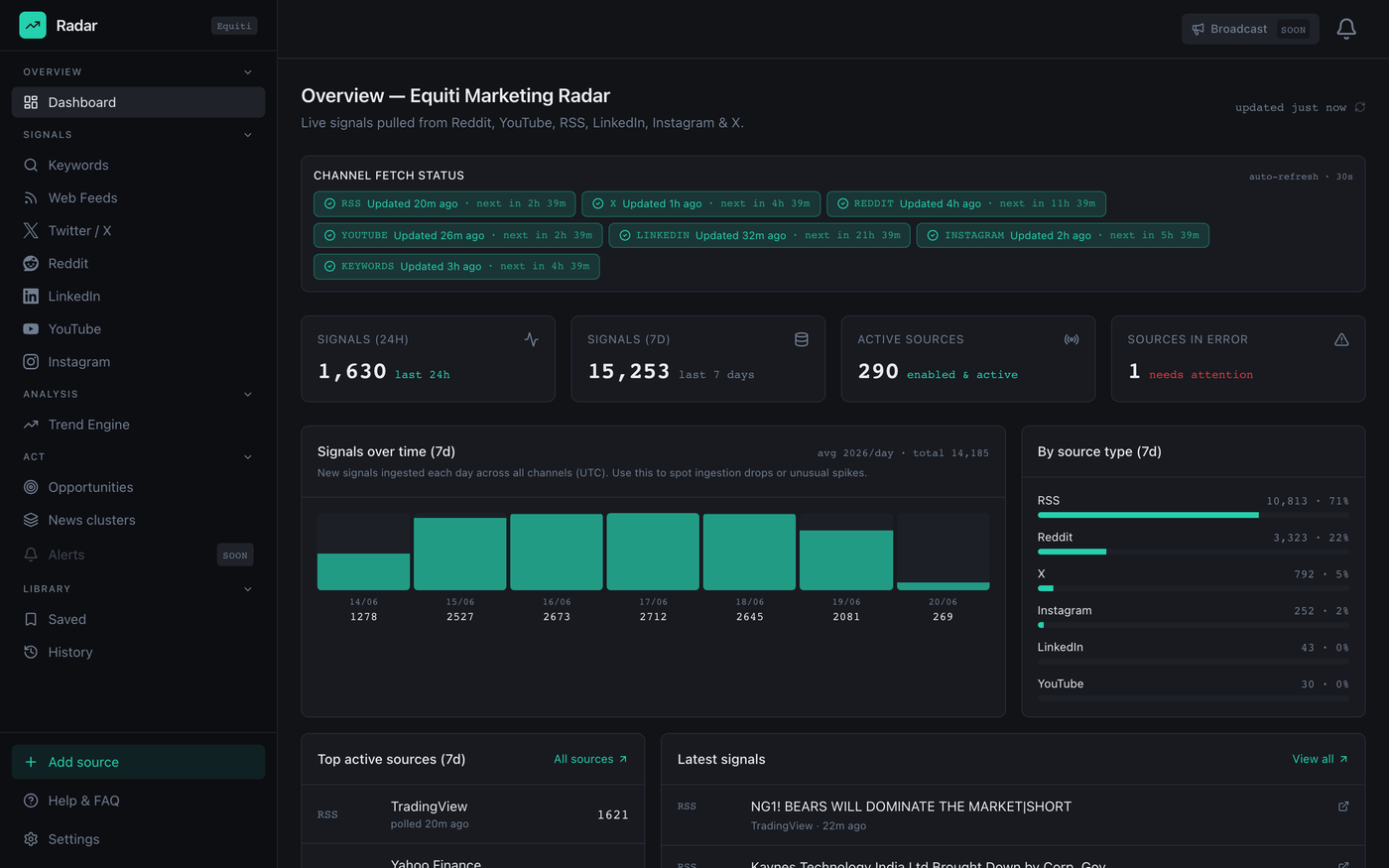Click the notification bell icon
The image size is (1389, 868).
[x=1346, y=29]
